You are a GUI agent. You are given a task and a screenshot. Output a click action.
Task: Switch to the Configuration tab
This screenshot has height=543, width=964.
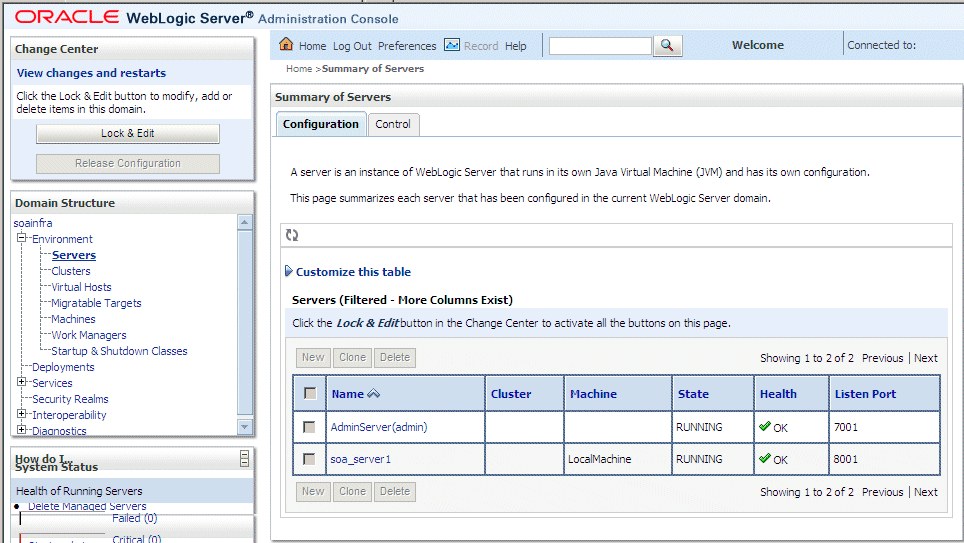point(321,124)
